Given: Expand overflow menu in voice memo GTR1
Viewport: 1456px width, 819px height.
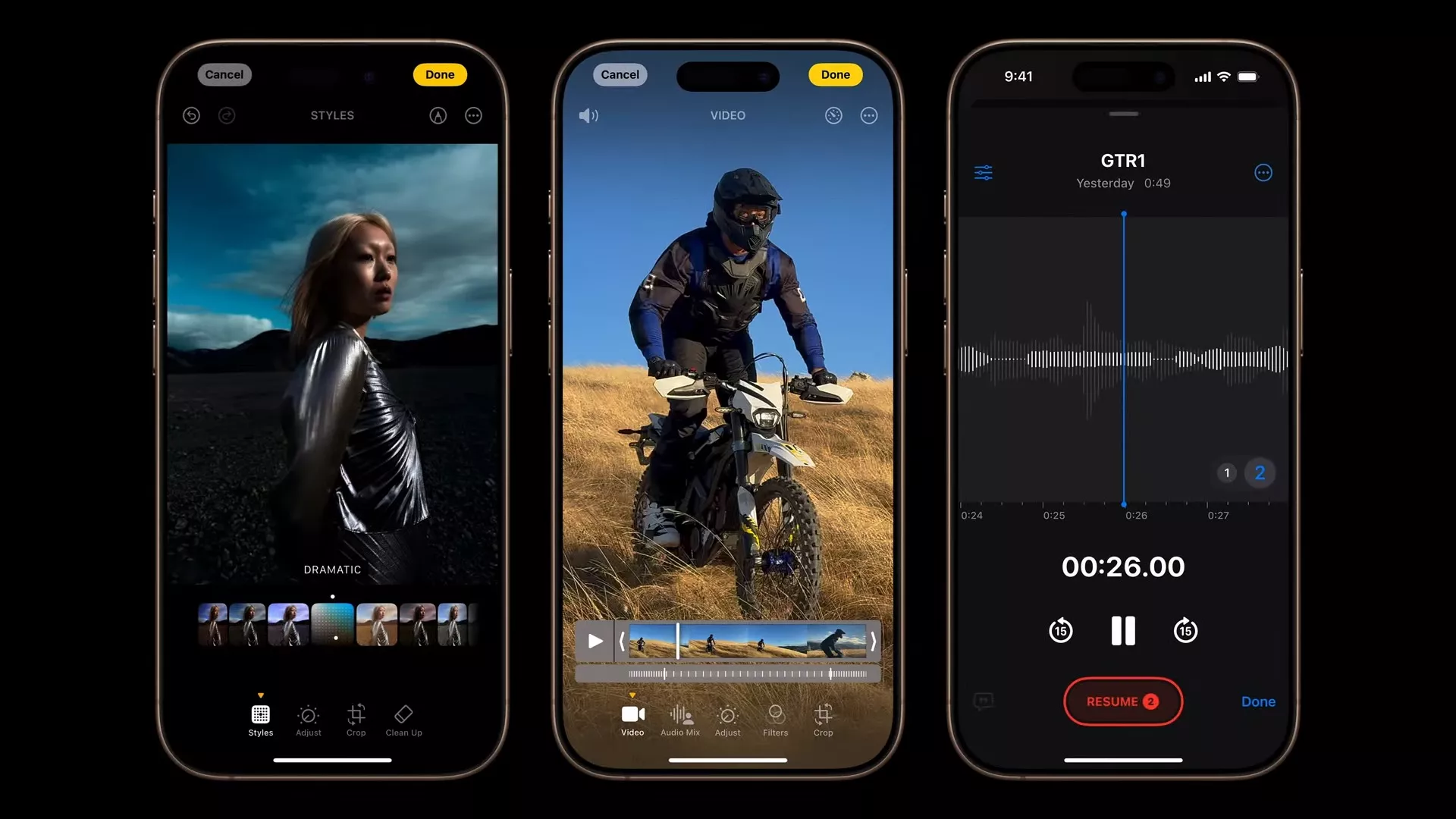Looking at the screenshot, I should (1262, 172).
